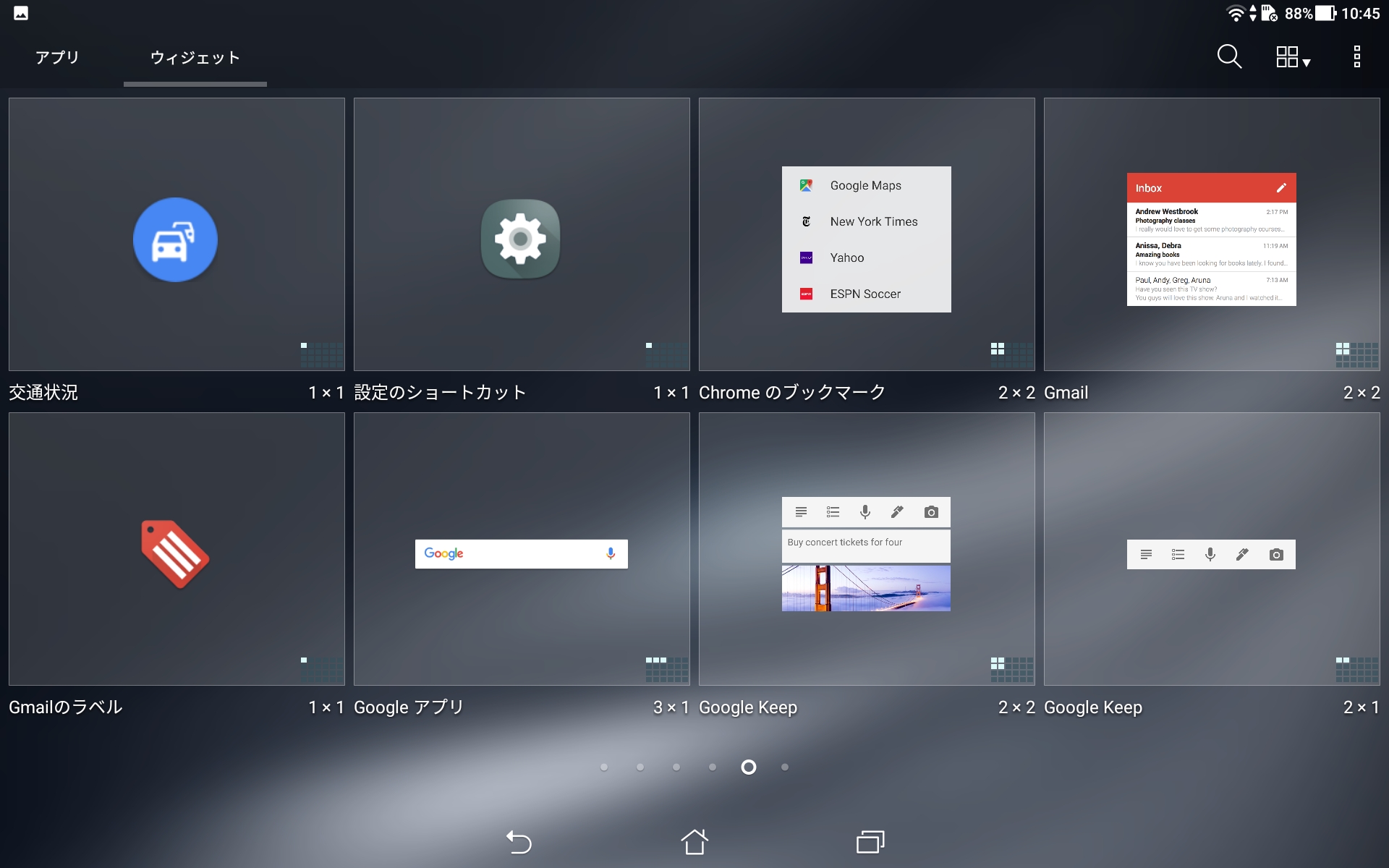The image size is (1389, 868).
Task: Tap the Android home navigation button
Action: pos(694,842)
